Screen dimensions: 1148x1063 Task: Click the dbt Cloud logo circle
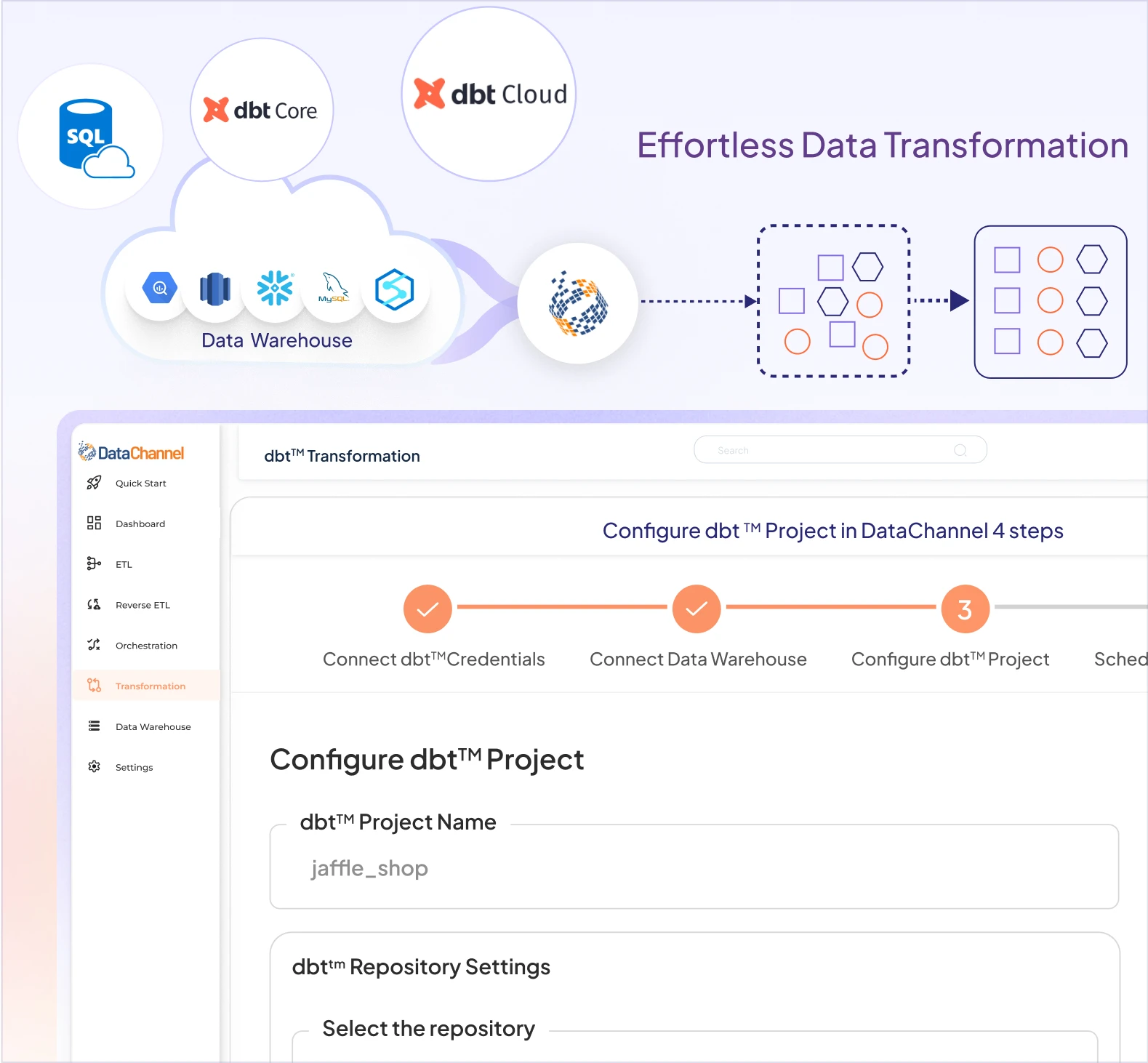(489, 94)
